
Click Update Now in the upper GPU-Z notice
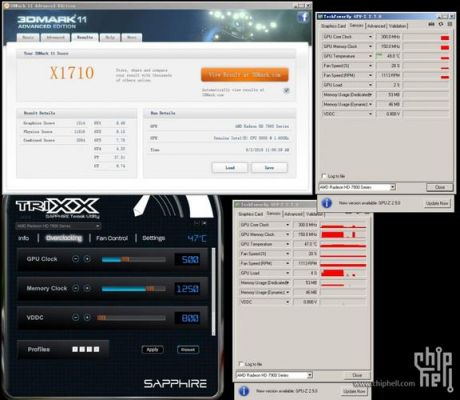click(x=437, y=203)
